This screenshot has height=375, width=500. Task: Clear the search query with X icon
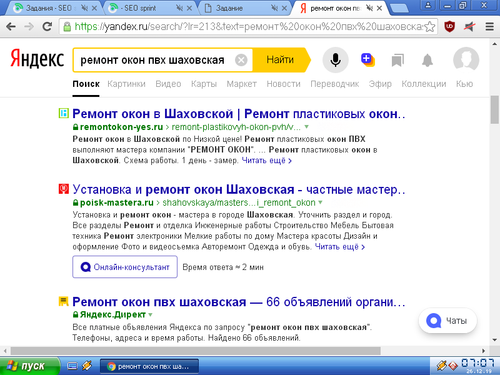[241, 60]
